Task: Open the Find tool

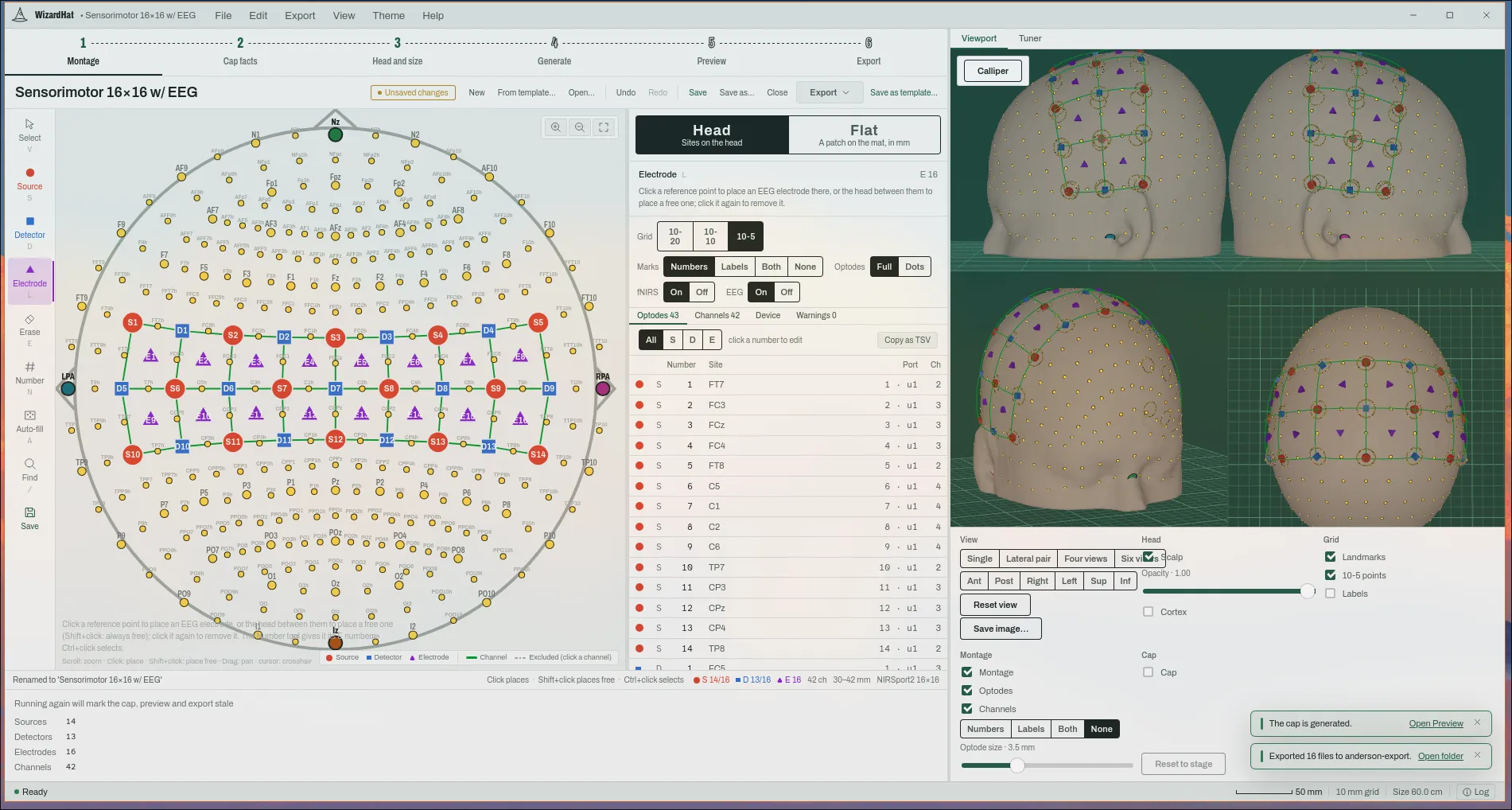Action: tap(29, 470)
